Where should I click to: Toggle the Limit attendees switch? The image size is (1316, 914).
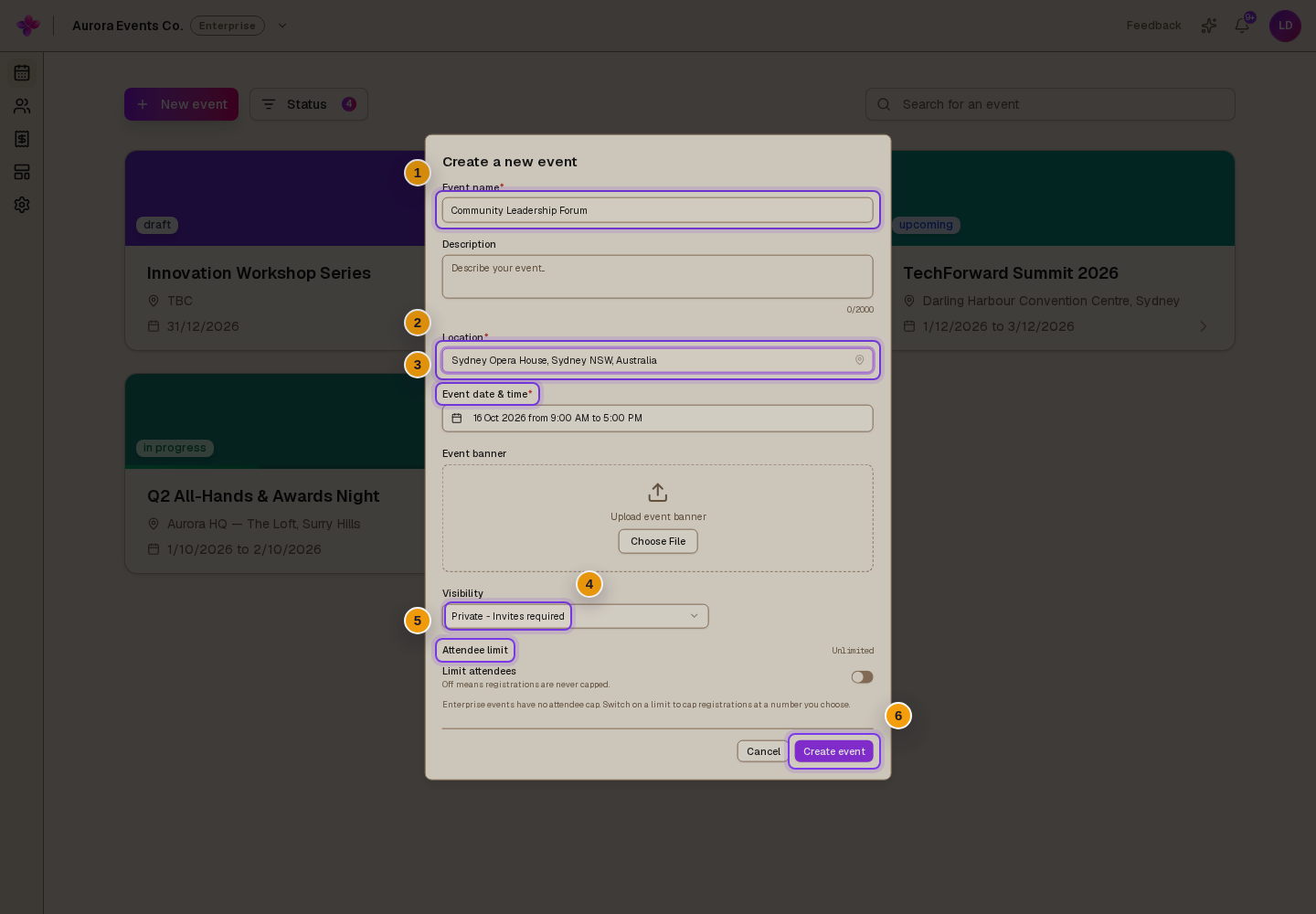[x=862, y=677]
